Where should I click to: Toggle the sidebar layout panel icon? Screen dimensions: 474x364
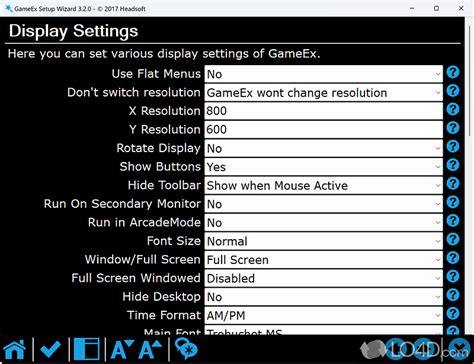tap(87, 349)
